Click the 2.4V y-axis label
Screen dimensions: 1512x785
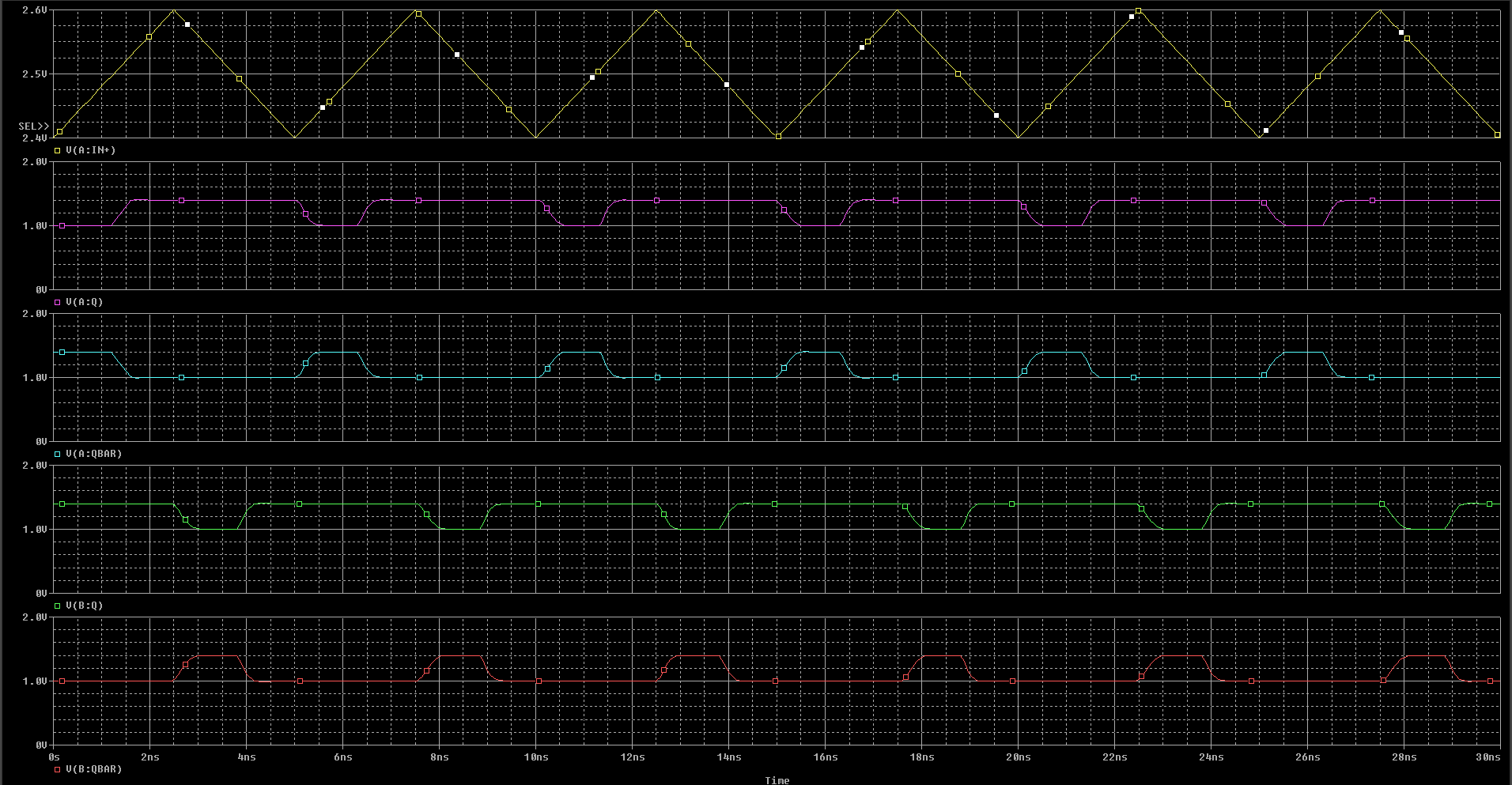[35, 138]
